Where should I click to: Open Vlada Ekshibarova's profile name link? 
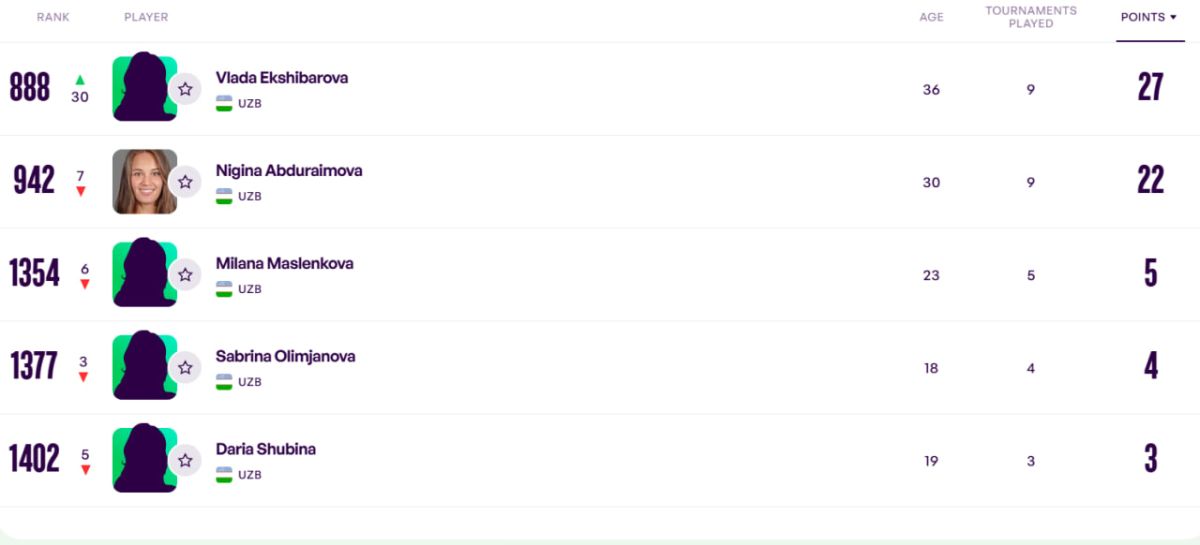click(x=282, y=78)
